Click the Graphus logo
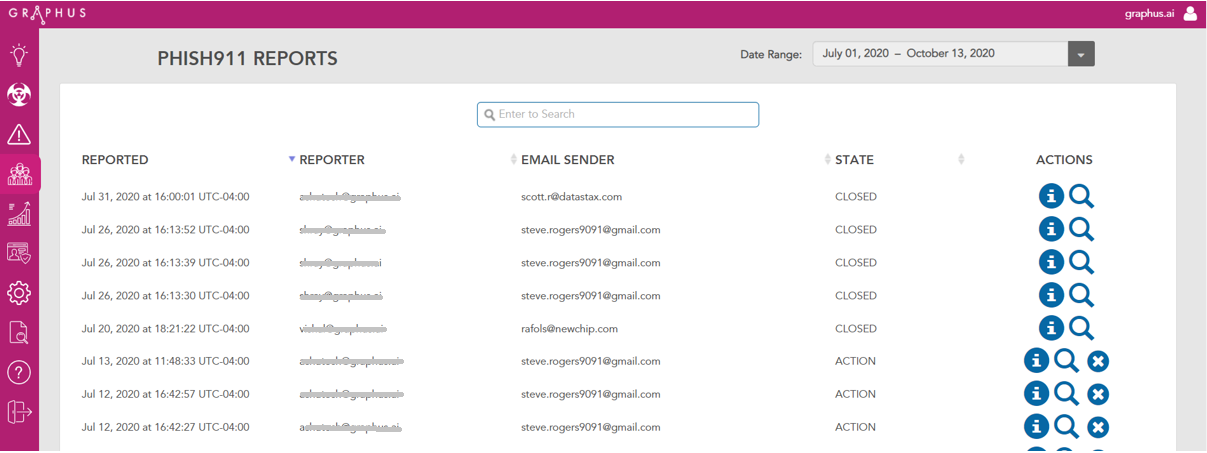The image size is (1207, 453). [x=47, y=13]
